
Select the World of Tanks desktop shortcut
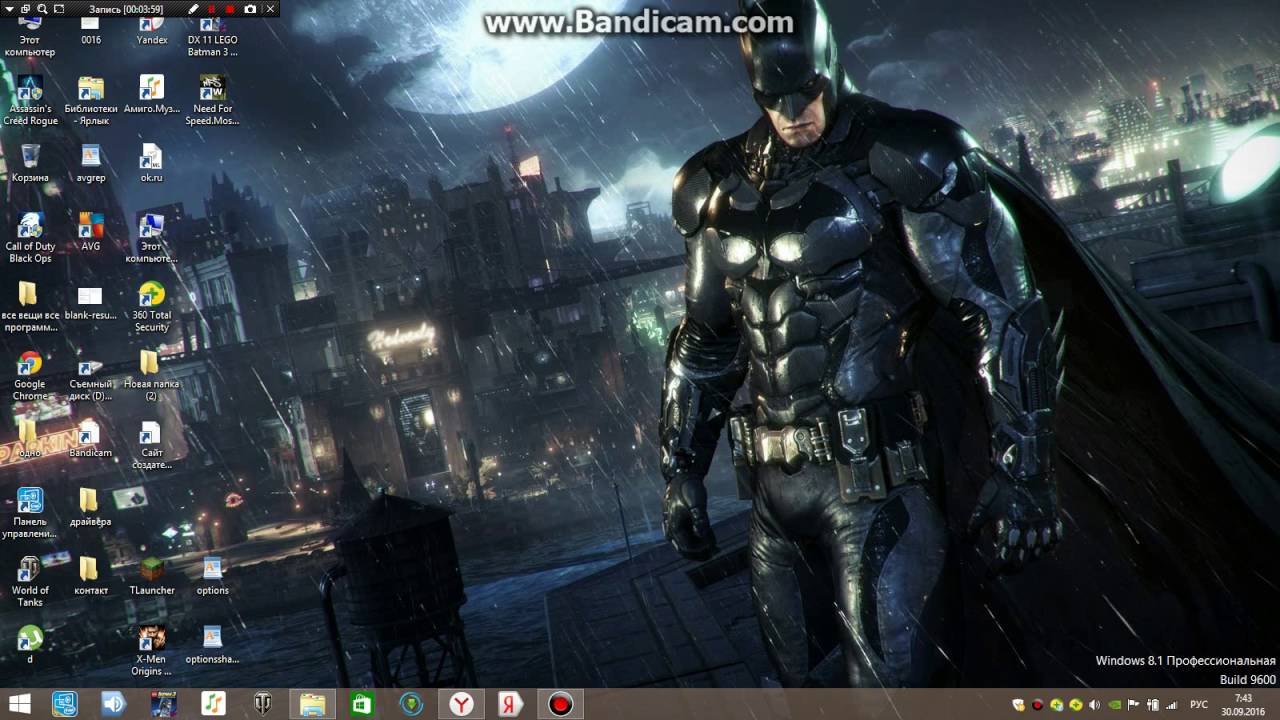(30, 581)
